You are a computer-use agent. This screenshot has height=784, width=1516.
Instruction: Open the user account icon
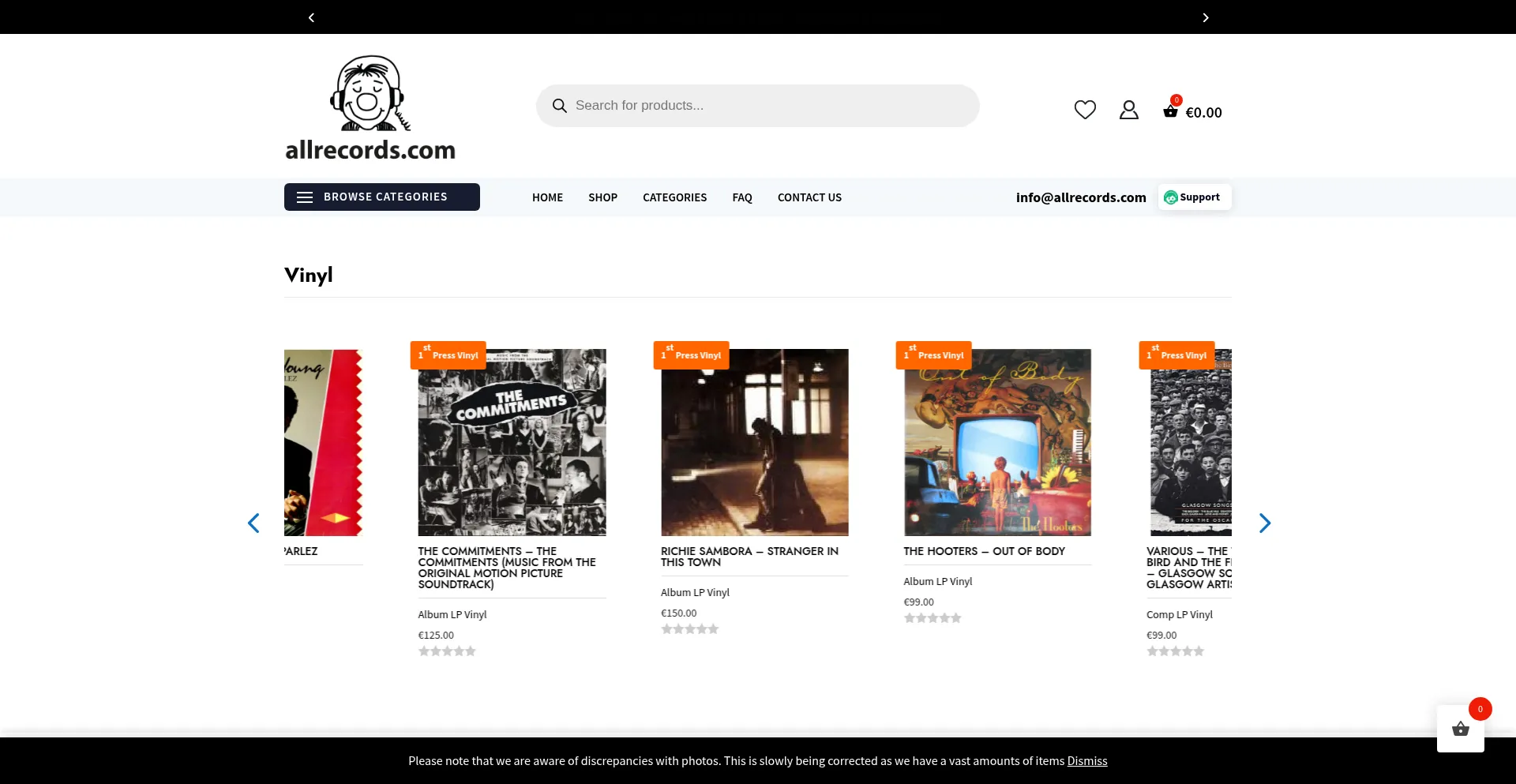point(1129,110)
